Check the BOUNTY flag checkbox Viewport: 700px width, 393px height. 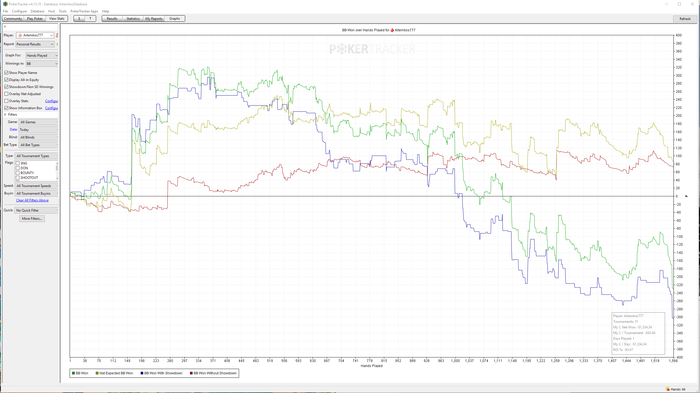[x=18, y=173]
